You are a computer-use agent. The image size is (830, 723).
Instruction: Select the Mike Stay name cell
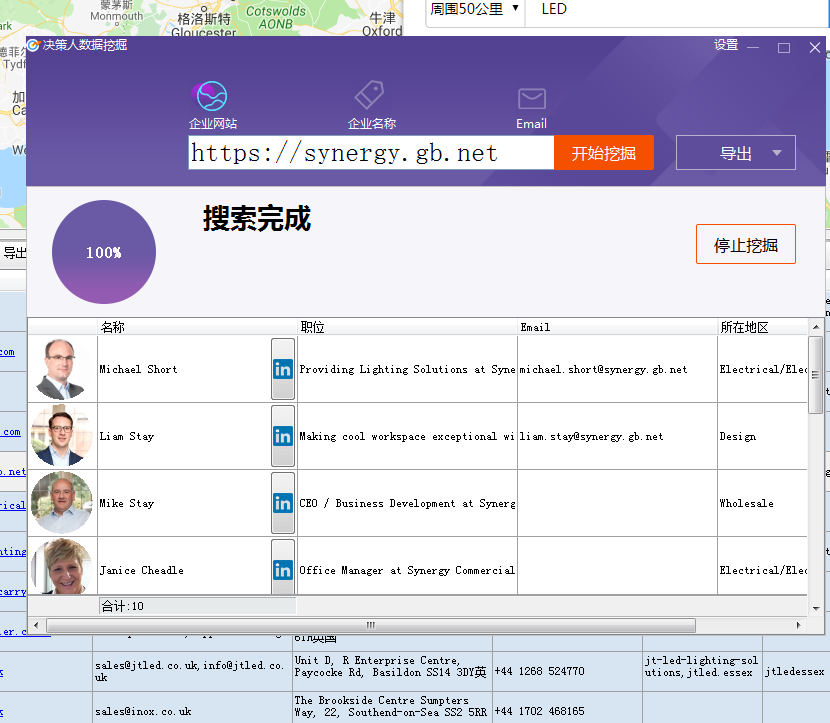click(x=184, y=503)
